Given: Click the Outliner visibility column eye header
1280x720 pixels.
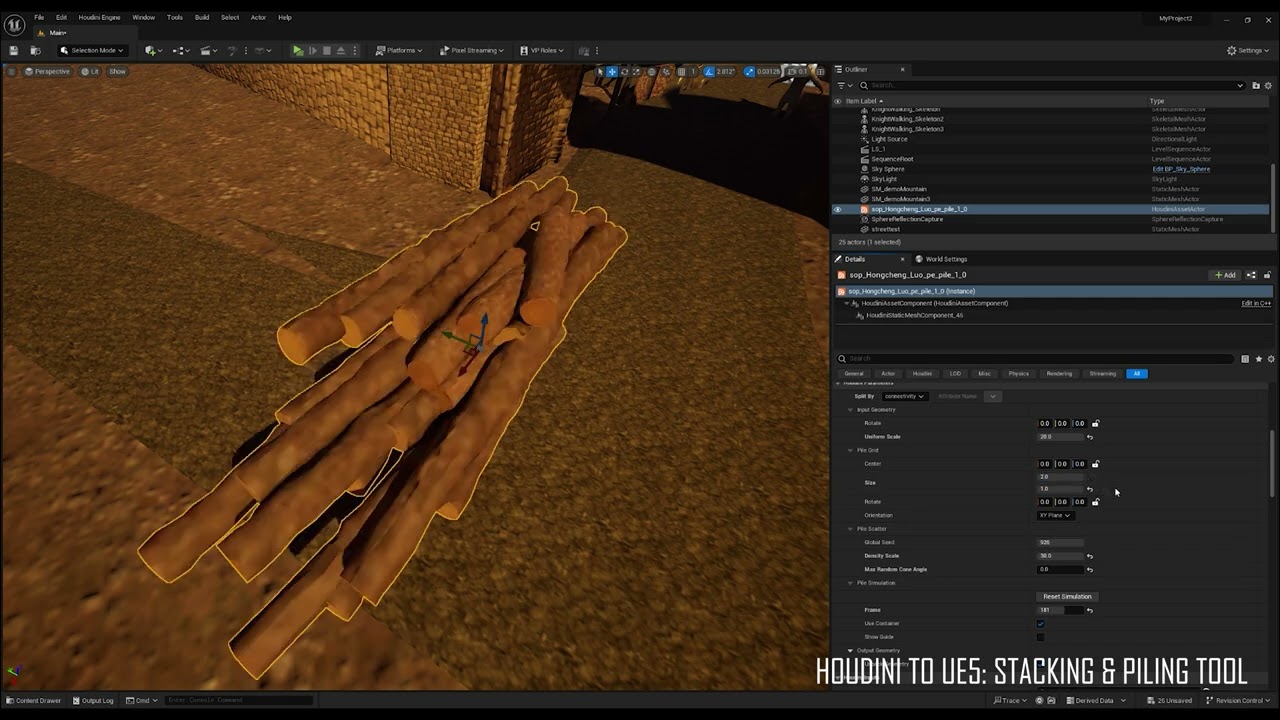Looking at the screenshot, I should coord(838,101).
